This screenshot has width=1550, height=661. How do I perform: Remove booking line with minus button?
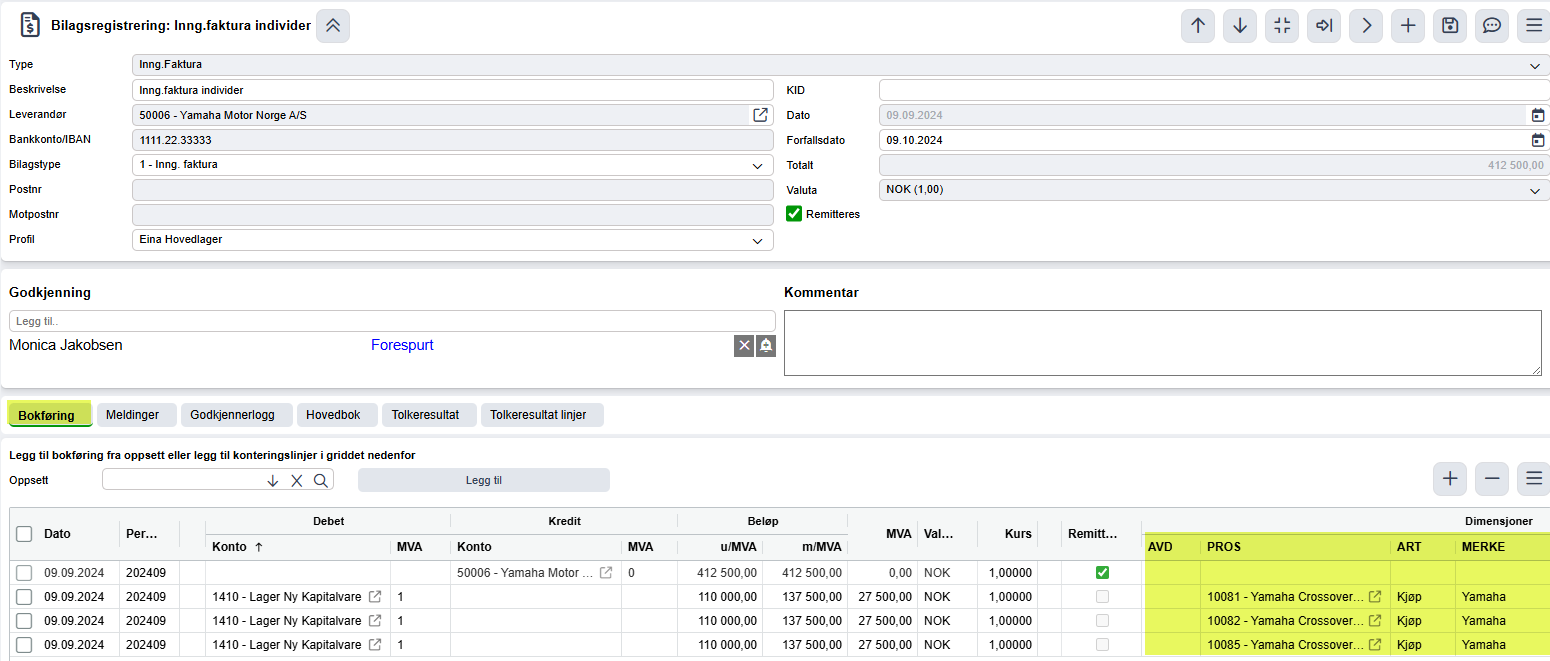pos(1492,479)
